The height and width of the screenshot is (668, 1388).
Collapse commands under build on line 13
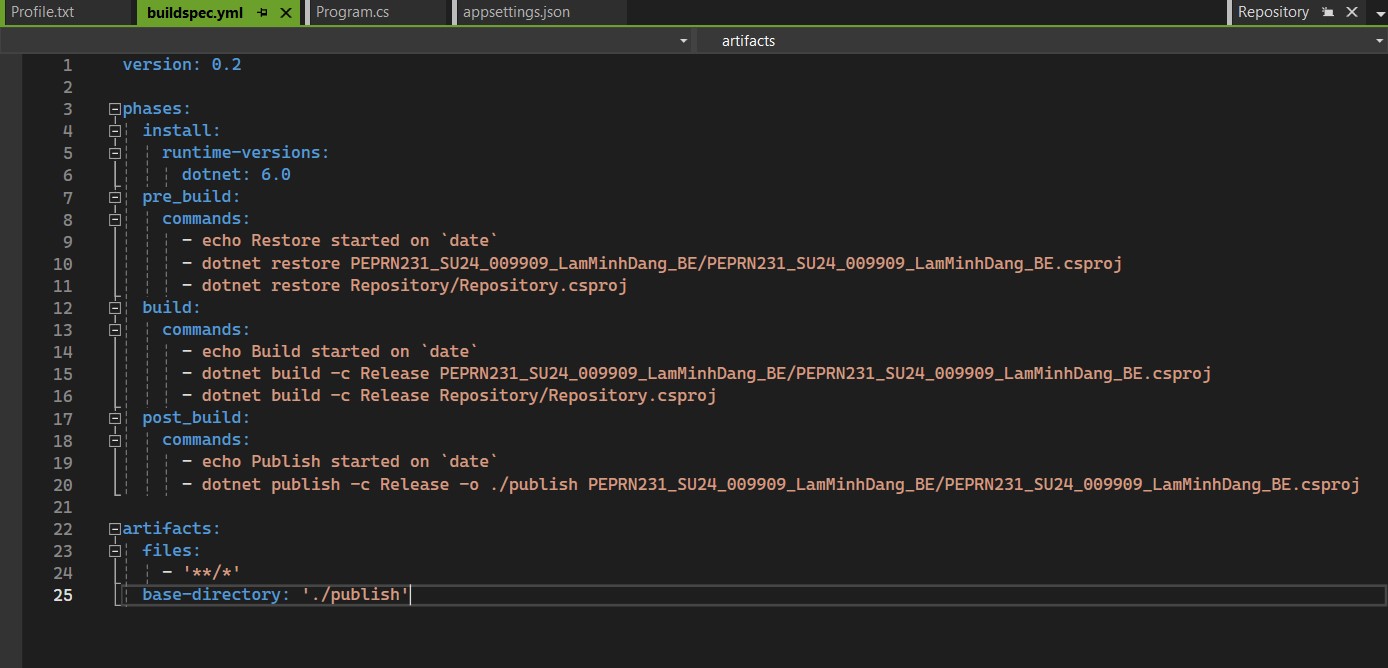(115, 330)
